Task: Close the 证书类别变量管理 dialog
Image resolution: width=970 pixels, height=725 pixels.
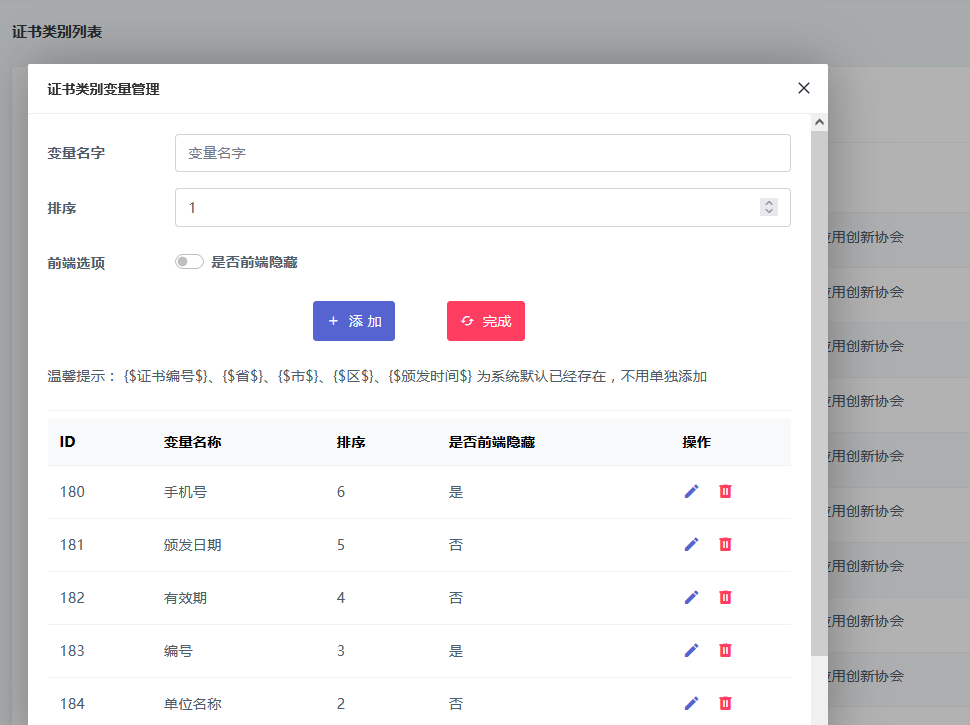Action: 804,88
